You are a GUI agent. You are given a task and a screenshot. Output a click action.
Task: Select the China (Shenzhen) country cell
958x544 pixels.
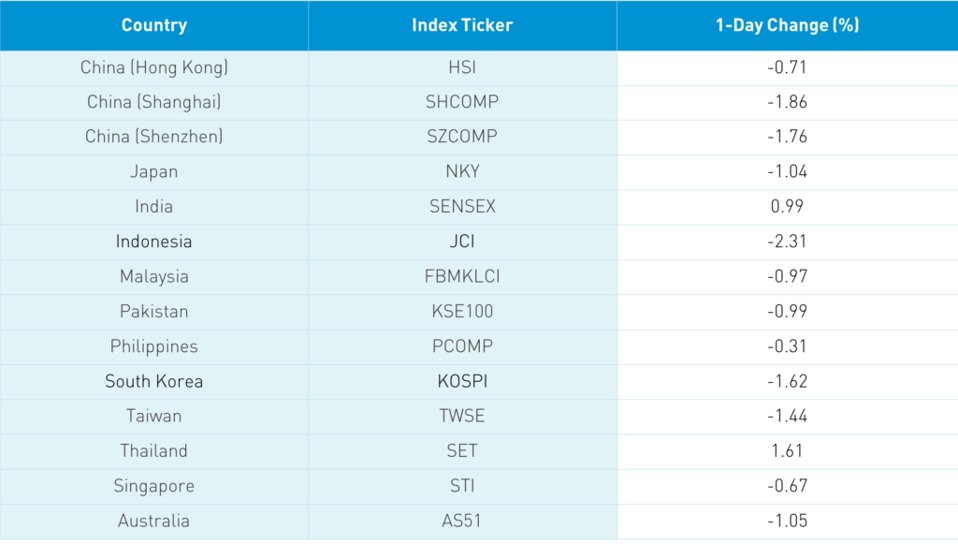(154, 137)
